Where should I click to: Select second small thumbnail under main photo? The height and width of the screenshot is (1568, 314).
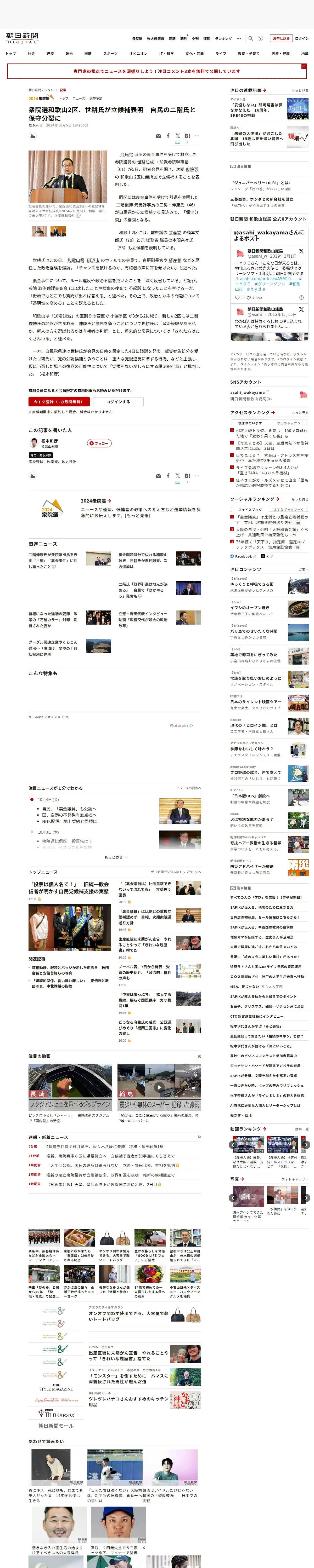tap(59, 231)
